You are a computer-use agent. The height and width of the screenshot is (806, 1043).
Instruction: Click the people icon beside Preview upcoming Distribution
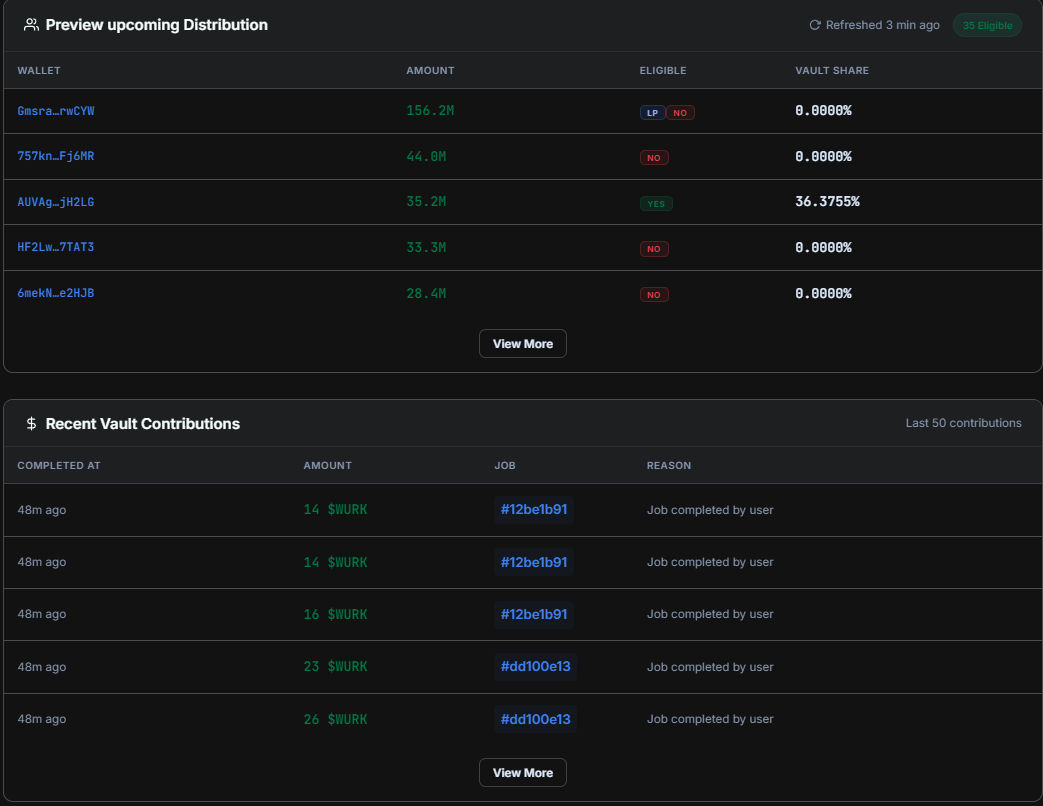pos(31,25)
